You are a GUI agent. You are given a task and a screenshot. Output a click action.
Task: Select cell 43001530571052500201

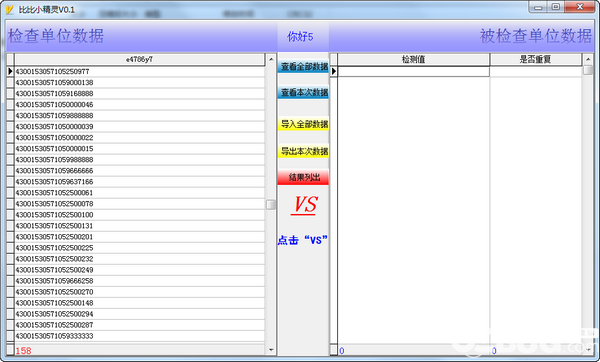140,237
